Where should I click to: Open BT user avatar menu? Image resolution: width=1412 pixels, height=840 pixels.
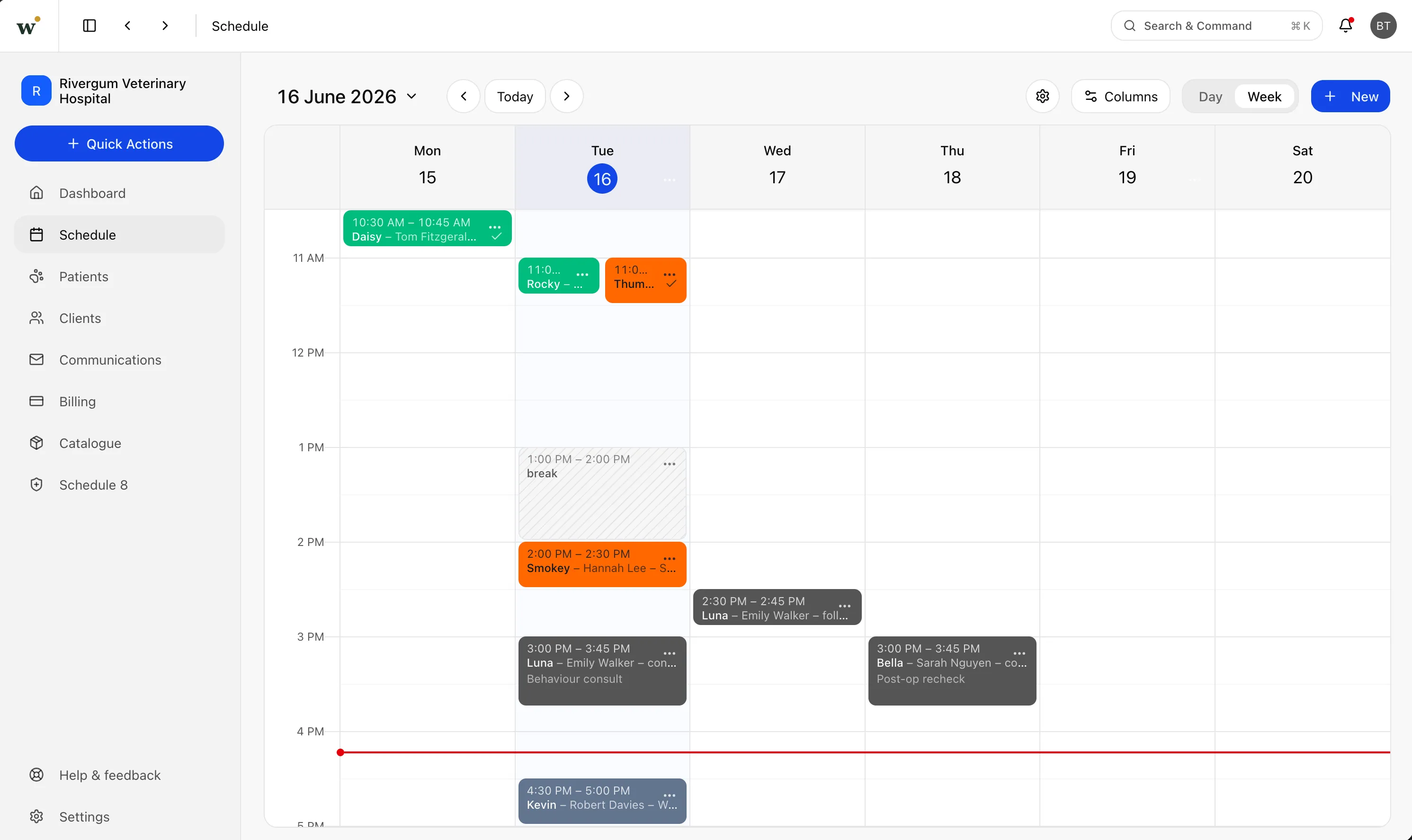tap(1383, 26)
